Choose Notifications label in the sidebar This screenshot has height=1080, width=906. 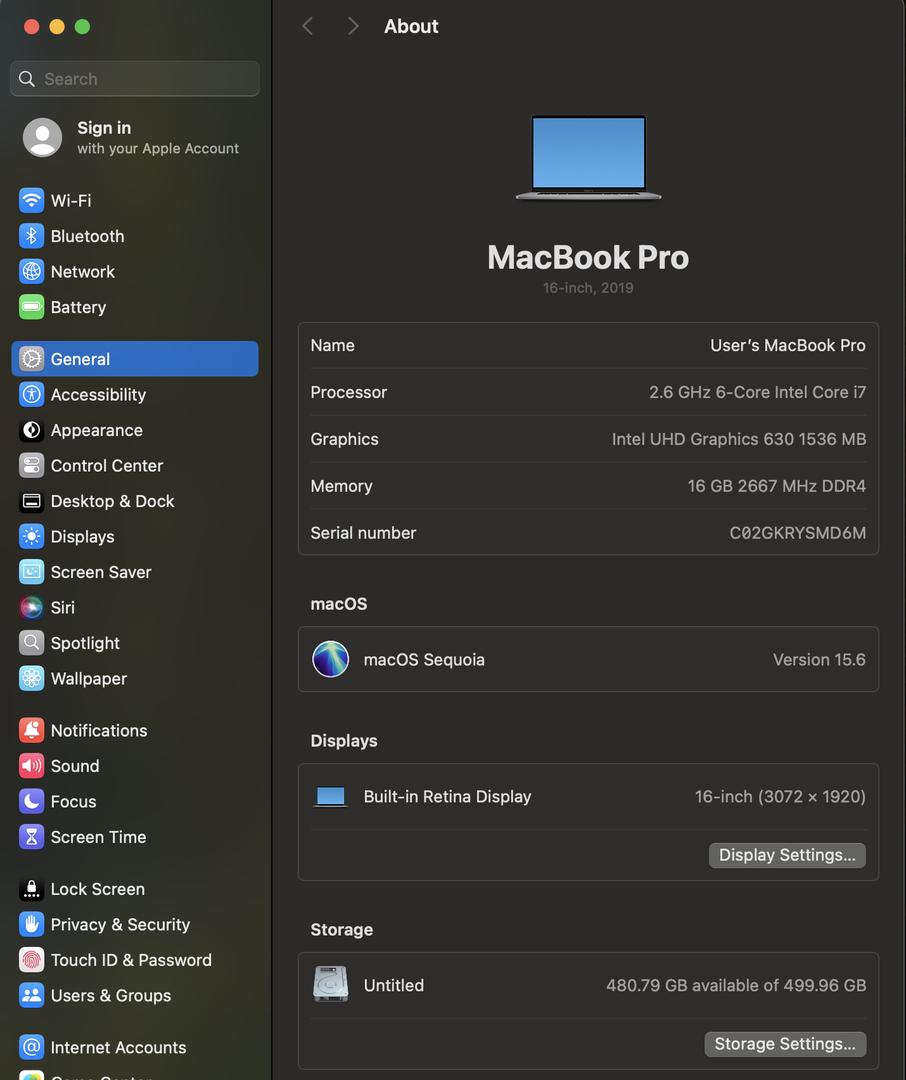pyautogui.click(x=99, y=730)
